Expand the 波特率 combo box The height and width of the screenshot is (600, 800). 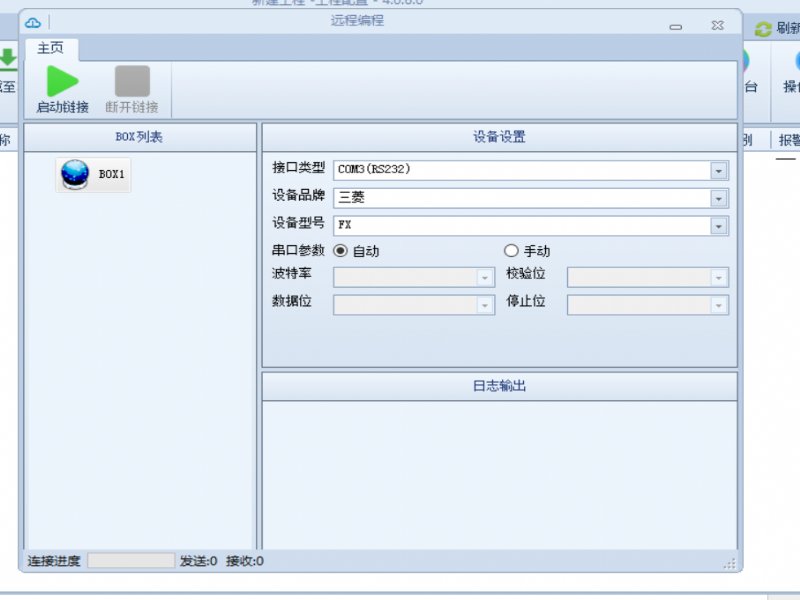[485, 278]
